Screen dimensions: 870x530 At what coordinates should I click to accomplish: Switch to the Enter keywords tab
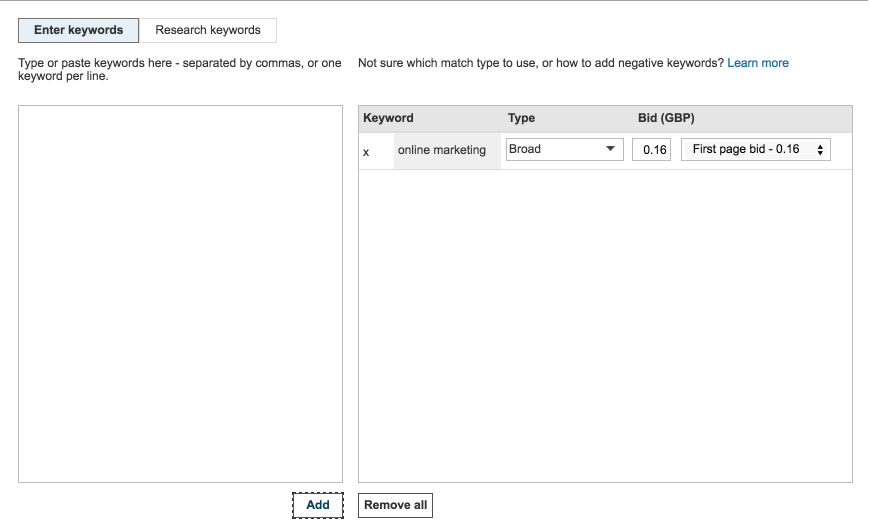[x=79, y=30]
